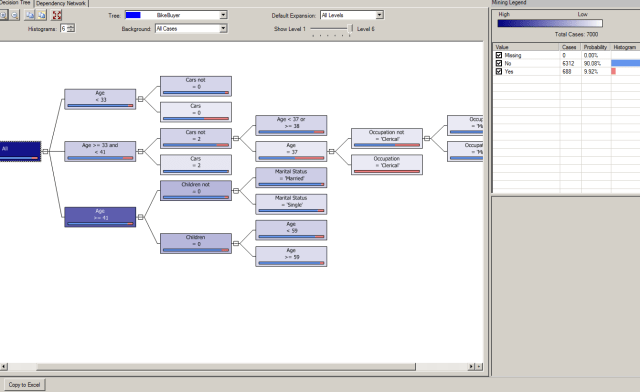Click the horizontal scrollbar thumb
This screenshot has height=392, width=640.
[226, 367]
